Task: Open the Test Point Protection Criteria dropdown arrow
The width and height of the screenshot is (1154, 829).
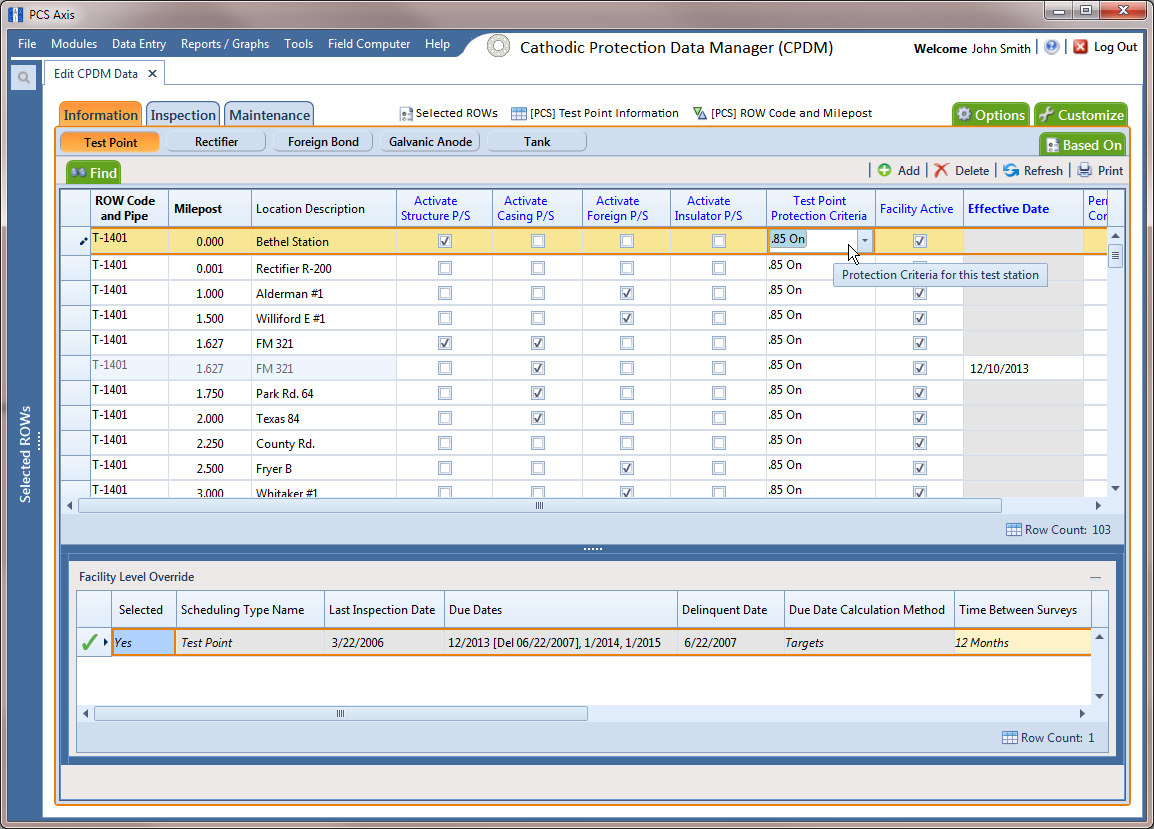Action: [865, 241]
